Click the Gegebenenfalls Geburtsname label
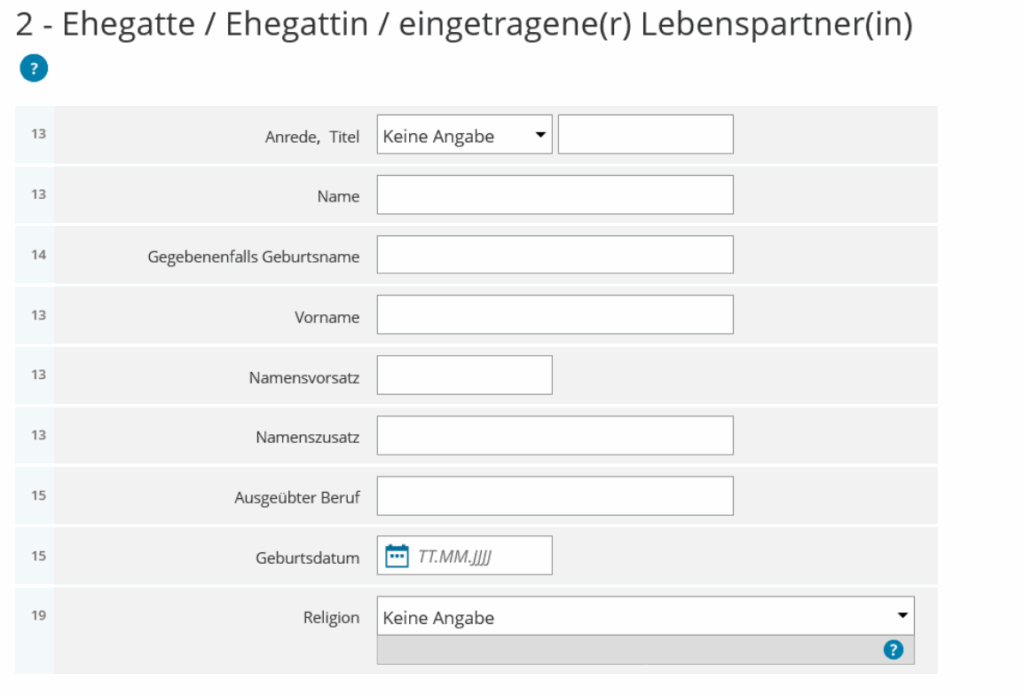This screenshot has width=1024, height=696. pos(253,257)
